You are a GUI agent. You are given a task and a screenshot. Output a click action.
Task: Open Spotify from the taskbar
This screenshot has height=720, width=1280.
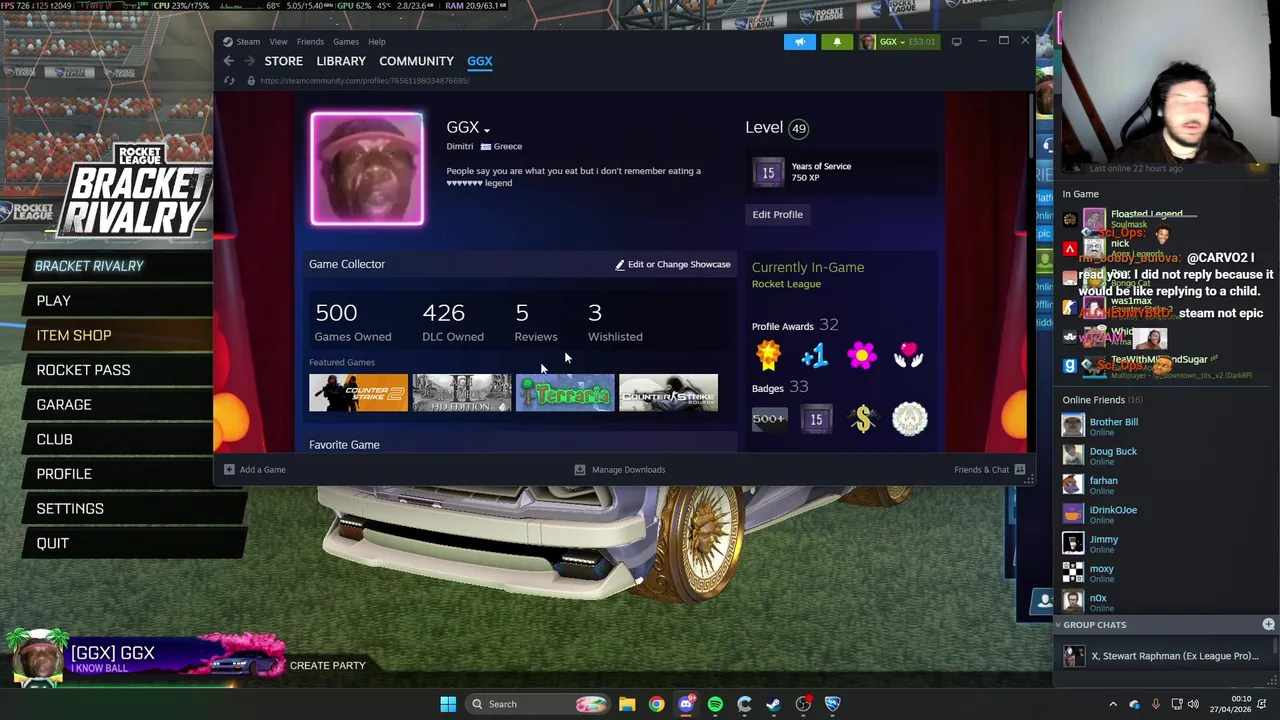715,704
